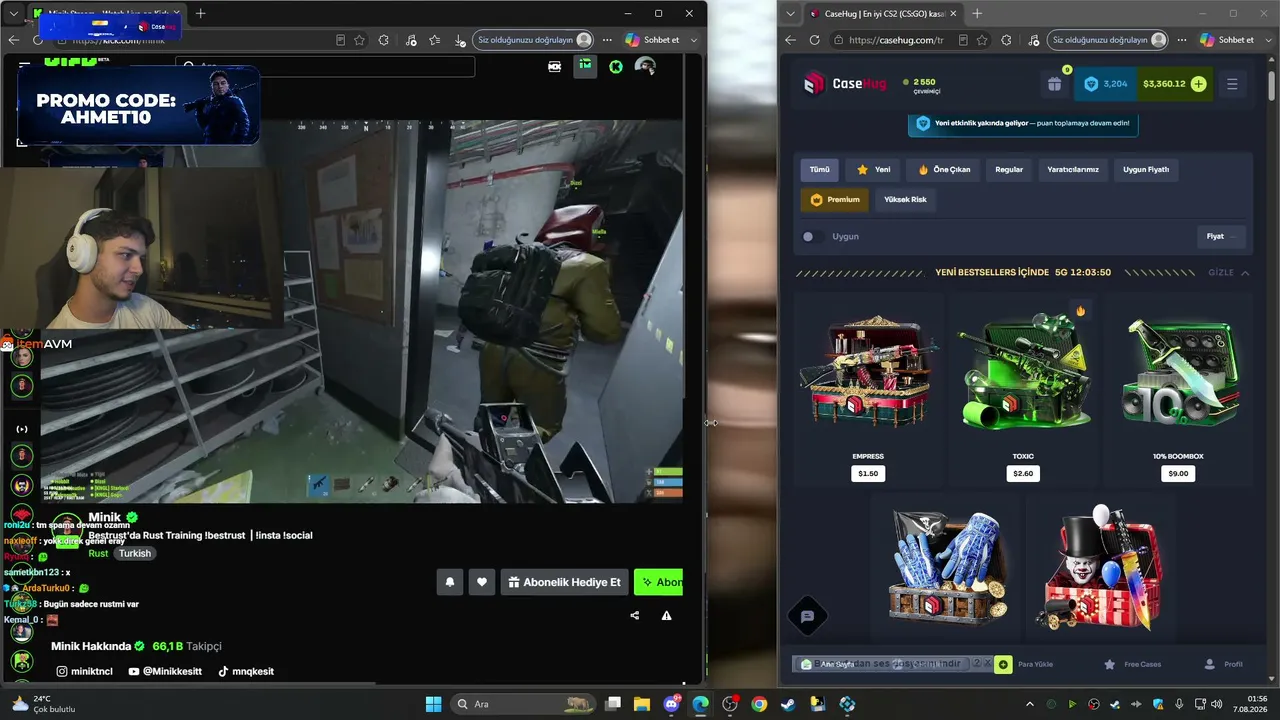Select the Uygun Fiyatlı filter tab
The image size is (1280, 720).
tap(1146, 170)
